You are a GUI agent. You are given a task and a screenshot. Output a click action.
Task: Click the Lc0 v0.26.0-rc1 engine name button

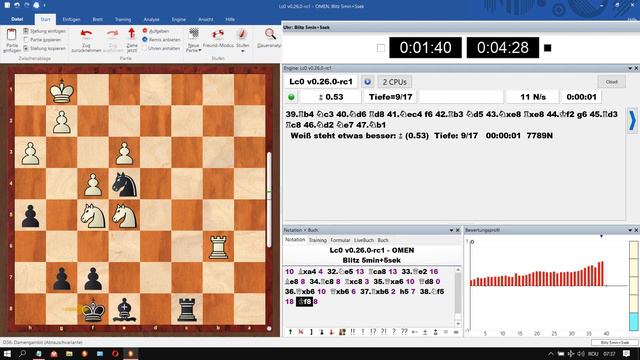pos(321,82)
